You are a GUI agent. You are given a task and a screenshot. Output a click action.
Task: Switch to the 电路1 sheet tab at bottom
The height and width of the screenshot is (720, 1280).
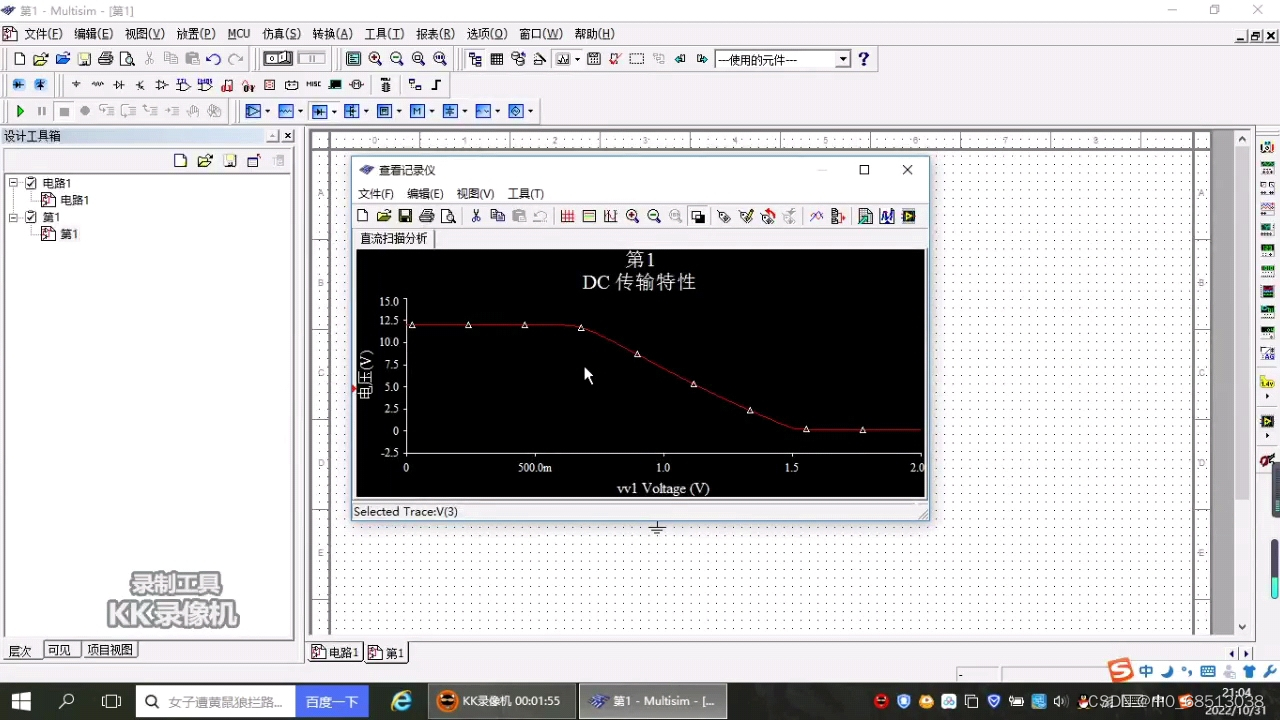335,652
